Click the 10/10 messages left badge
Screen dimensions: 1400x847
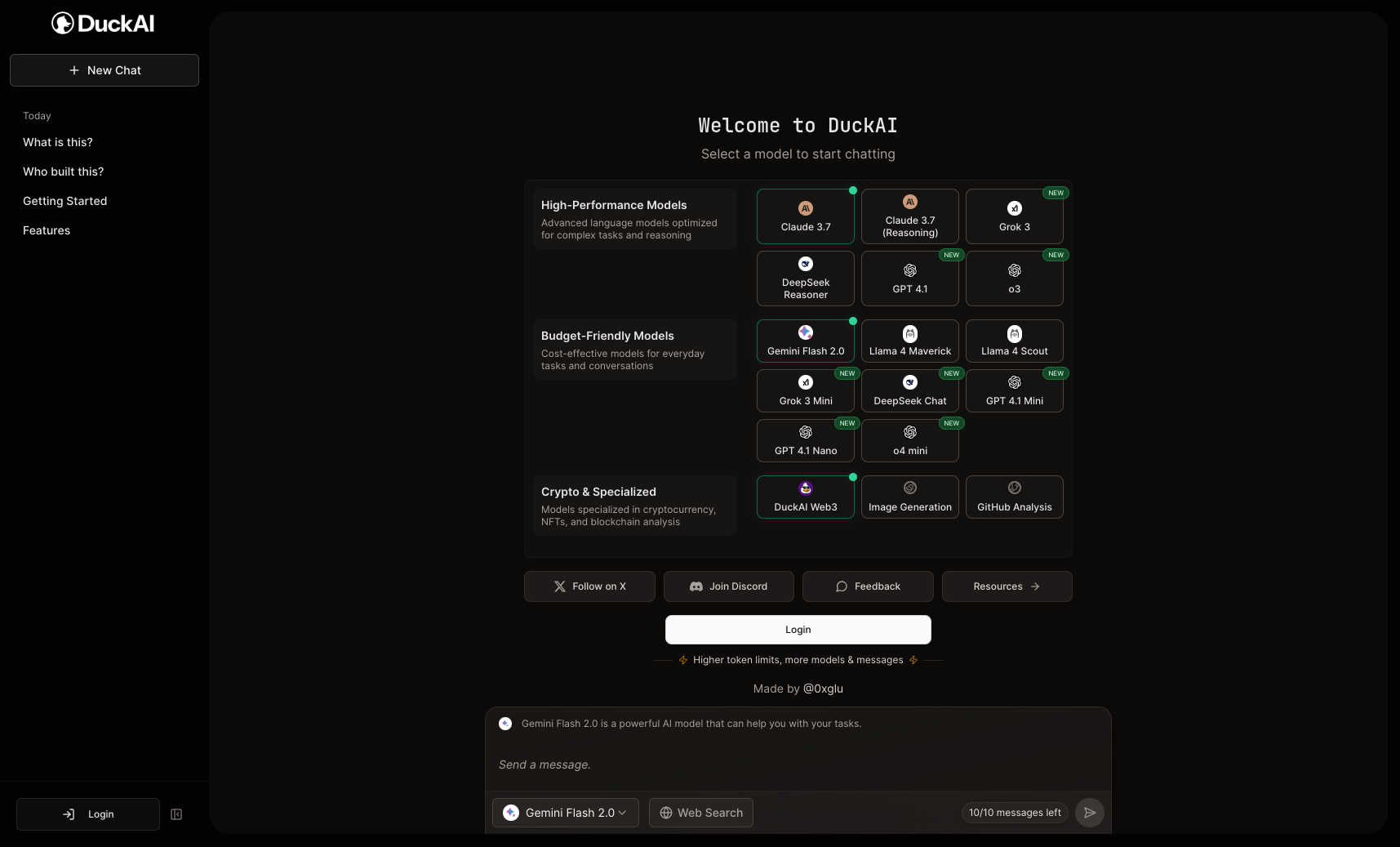(1015, 813)
